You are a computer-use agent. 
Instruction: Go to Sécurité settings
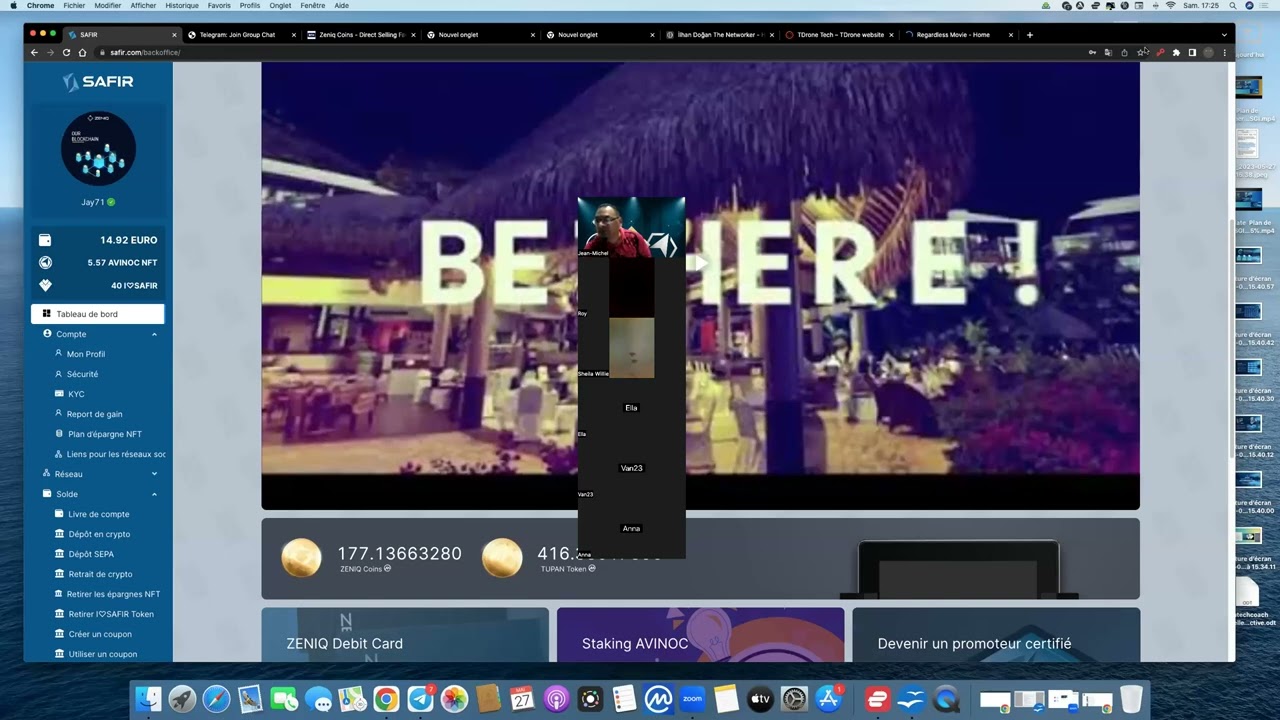pos(82,374)
